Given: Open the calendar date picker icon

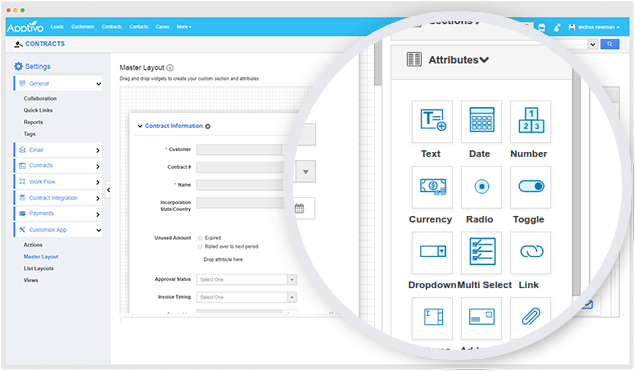Looking at the screenshot, I should 299,209.
